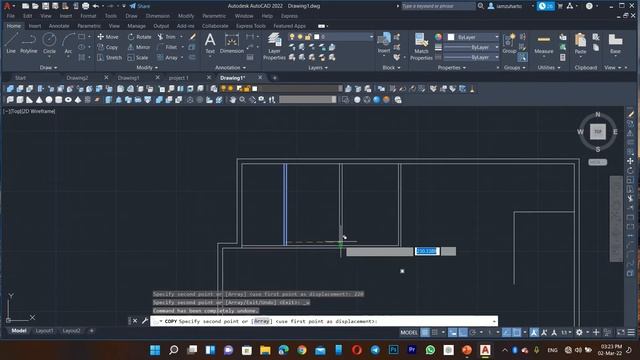This screenshot has height=360, width=640.
Task: Add a new drawing tab
Action: (x=275, y=78)
